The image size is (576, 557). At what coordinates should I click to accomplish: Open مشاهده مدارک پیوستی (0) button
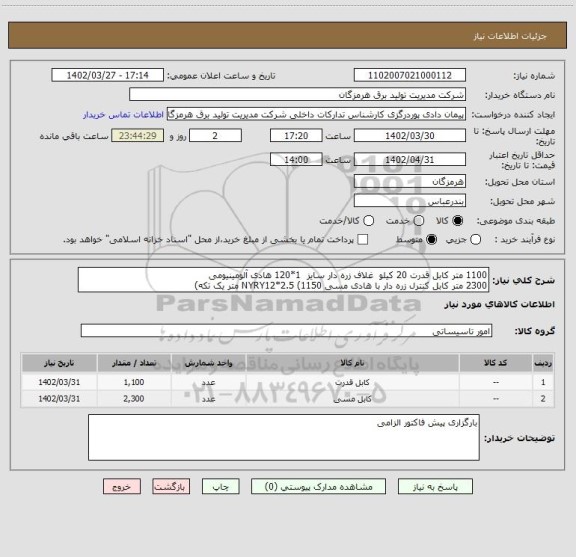tap(318, 487)
